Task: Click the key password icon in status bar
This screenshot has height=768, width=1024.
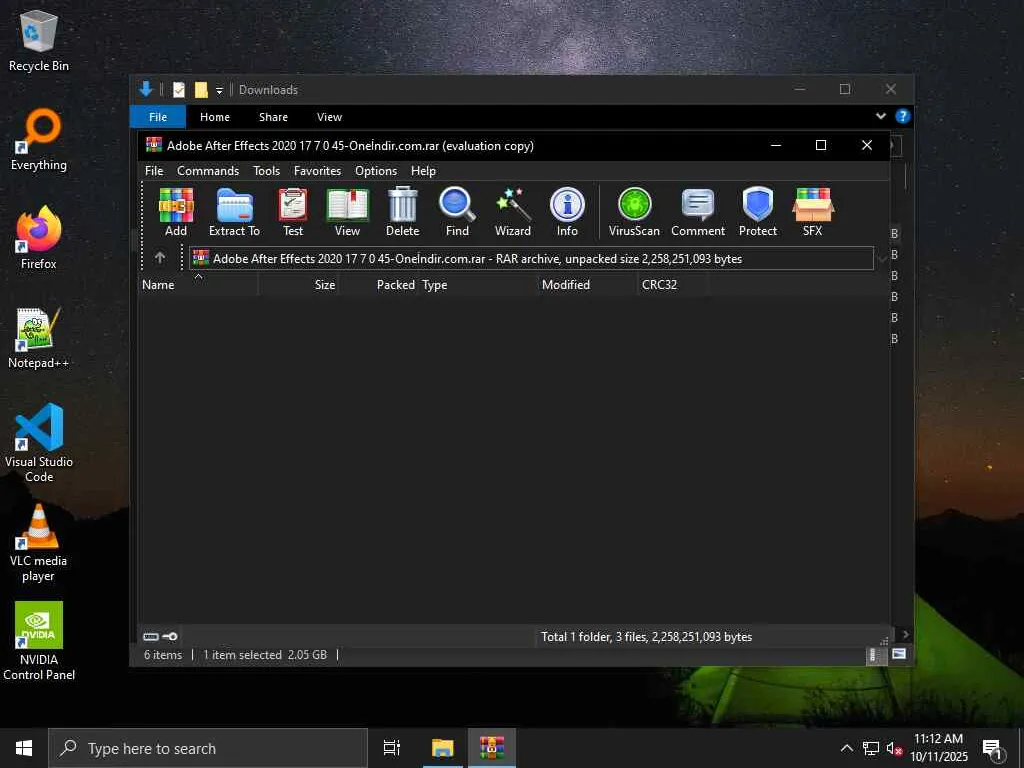Action: (x=170, y=636)
